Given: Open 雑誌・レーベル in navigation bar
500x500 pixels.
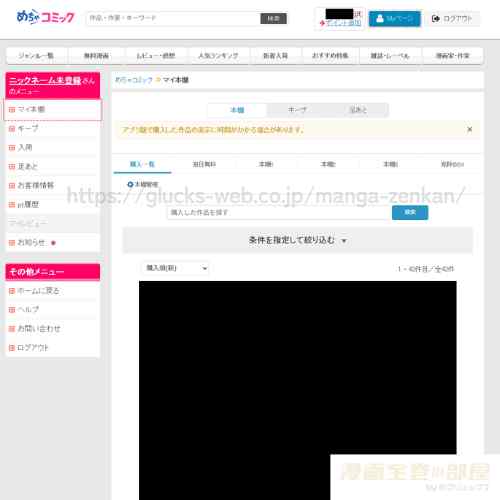Looking at the screenshot, I should 390,56.
